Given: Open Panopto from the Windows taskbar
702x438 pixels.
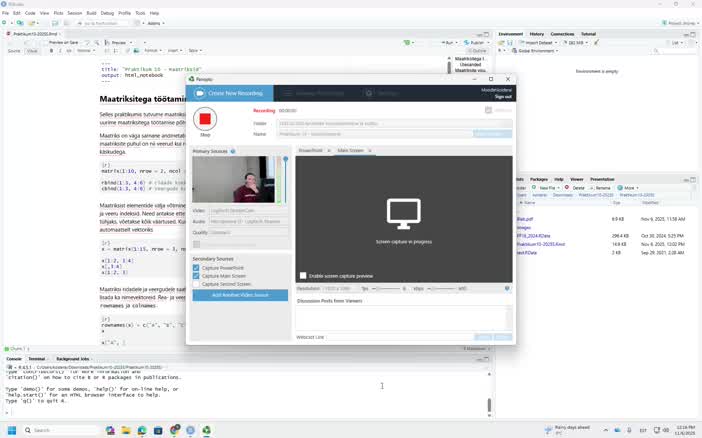Looking at the screenshot, I should tap(206, 430).
